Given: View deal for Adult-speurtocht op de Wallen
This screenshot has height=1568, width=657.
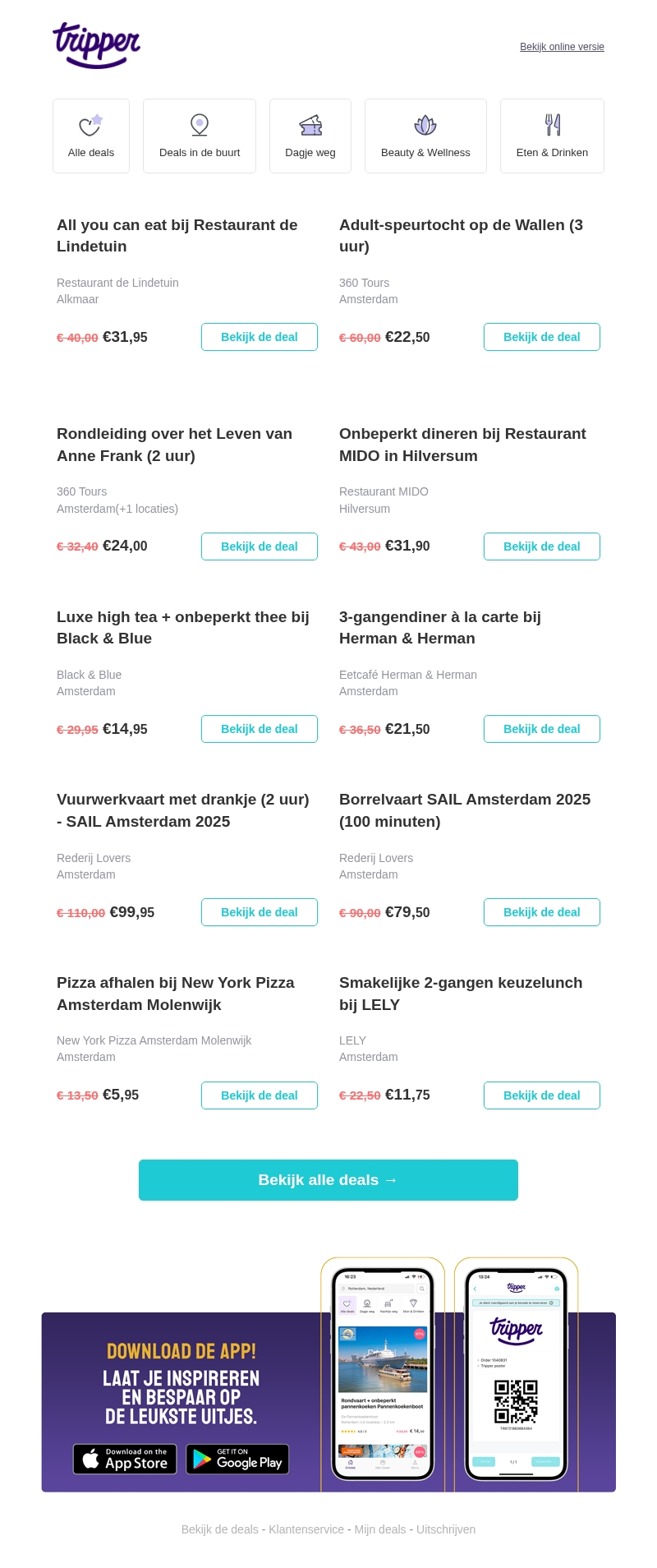Looking at the screenshot, I should coord(541,337).
